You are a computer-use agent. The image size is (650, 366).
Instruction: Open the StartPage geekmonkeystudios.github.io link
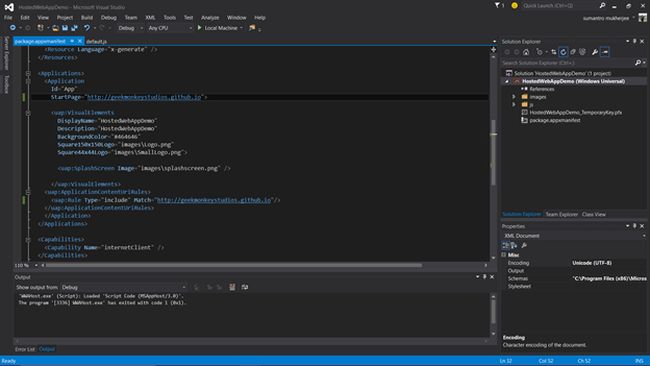144,97
